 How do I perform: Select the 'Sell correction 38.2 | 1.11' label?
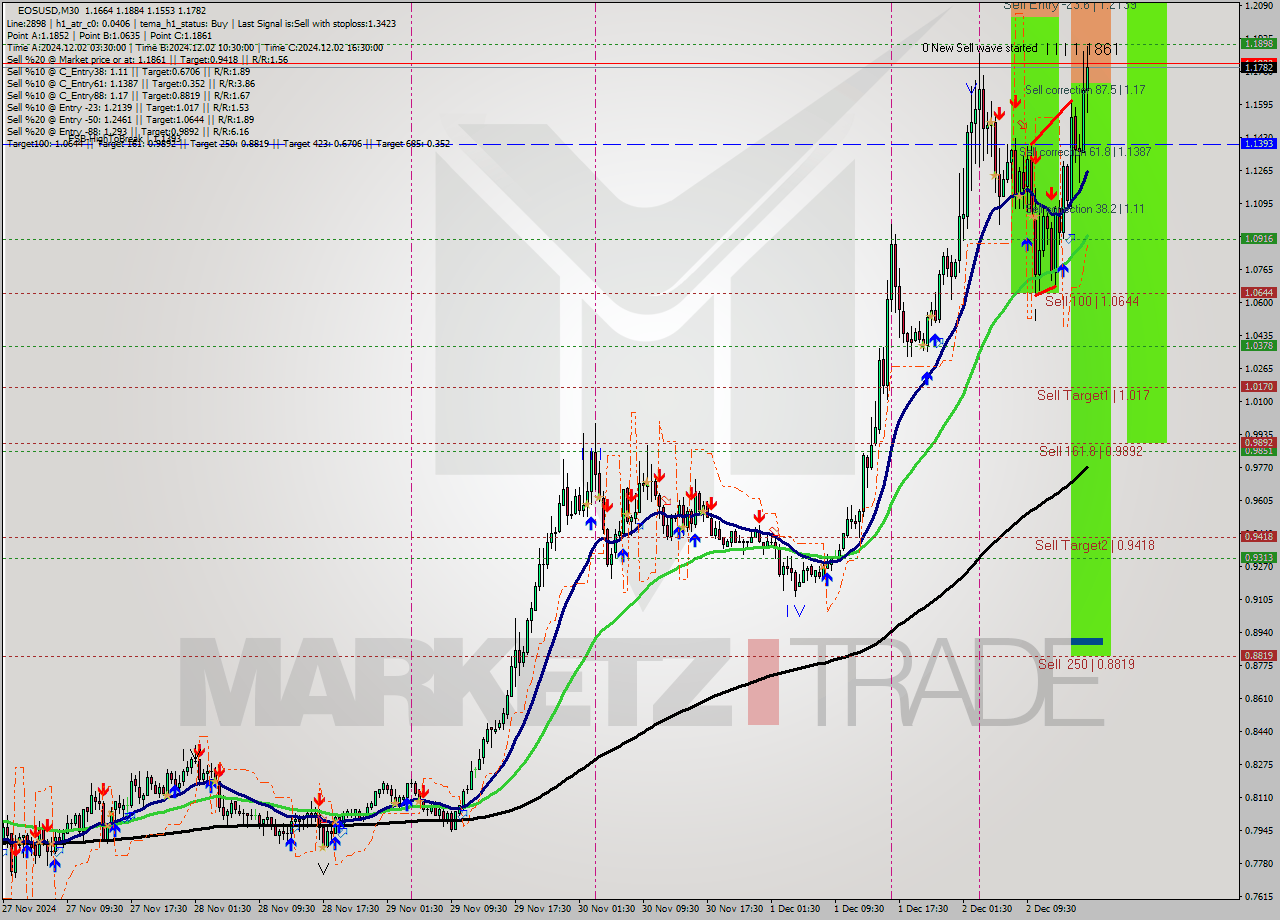[1087, 209]
